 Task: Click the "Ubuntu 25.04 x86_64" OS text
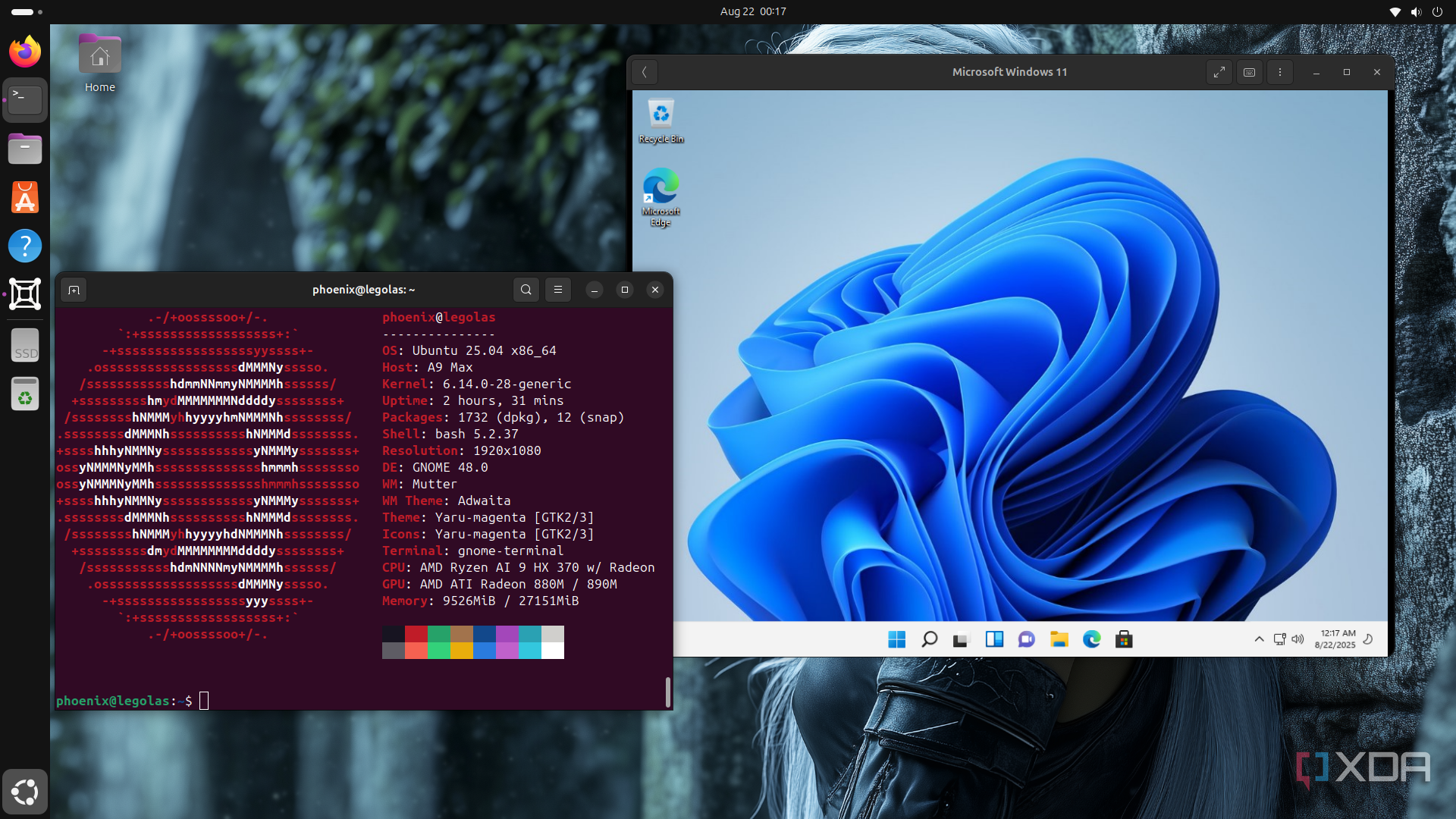485,350
